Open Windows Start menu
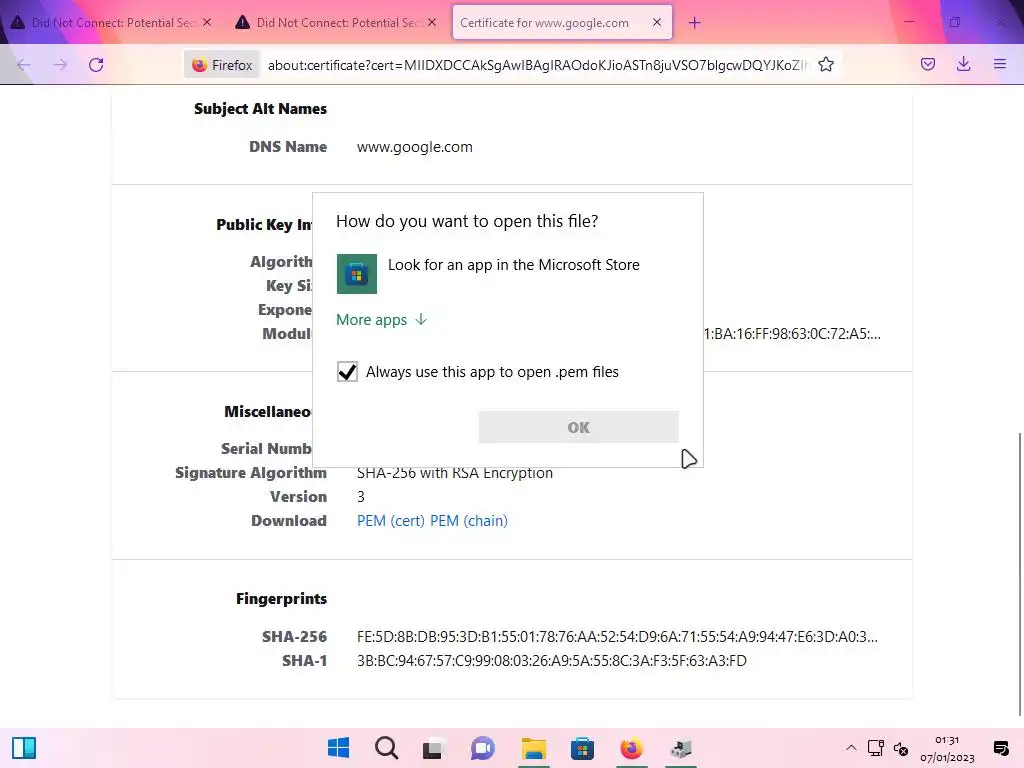Image resolution: width=1024 pixels, height=768 pixels. click(x=338, y=748)
